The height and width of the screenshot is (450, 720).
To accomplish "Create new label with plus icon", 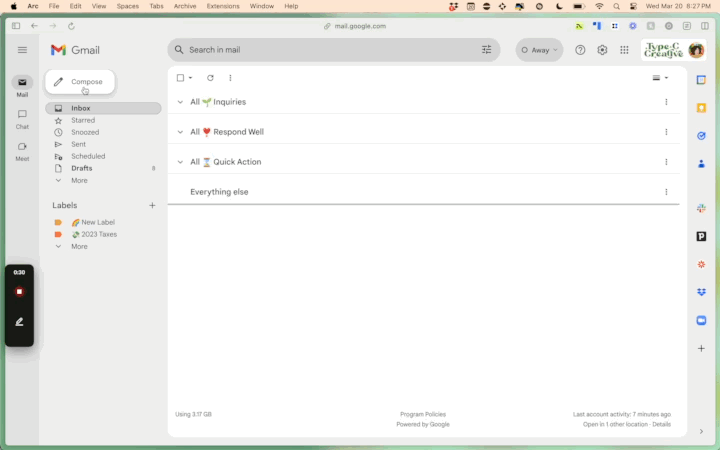I will [152, 205].
